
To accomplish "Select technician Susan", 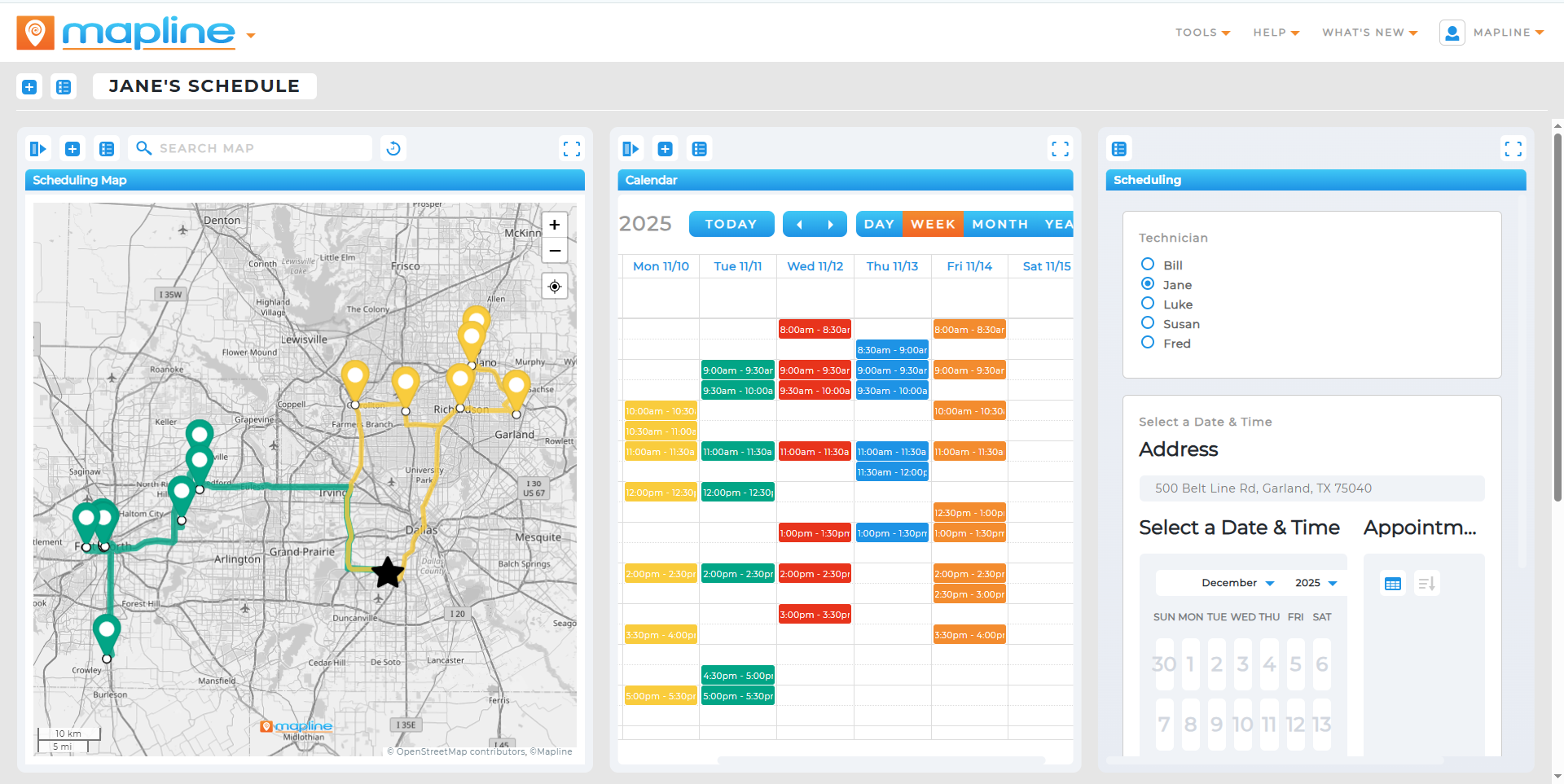I will pos(1147,322).
